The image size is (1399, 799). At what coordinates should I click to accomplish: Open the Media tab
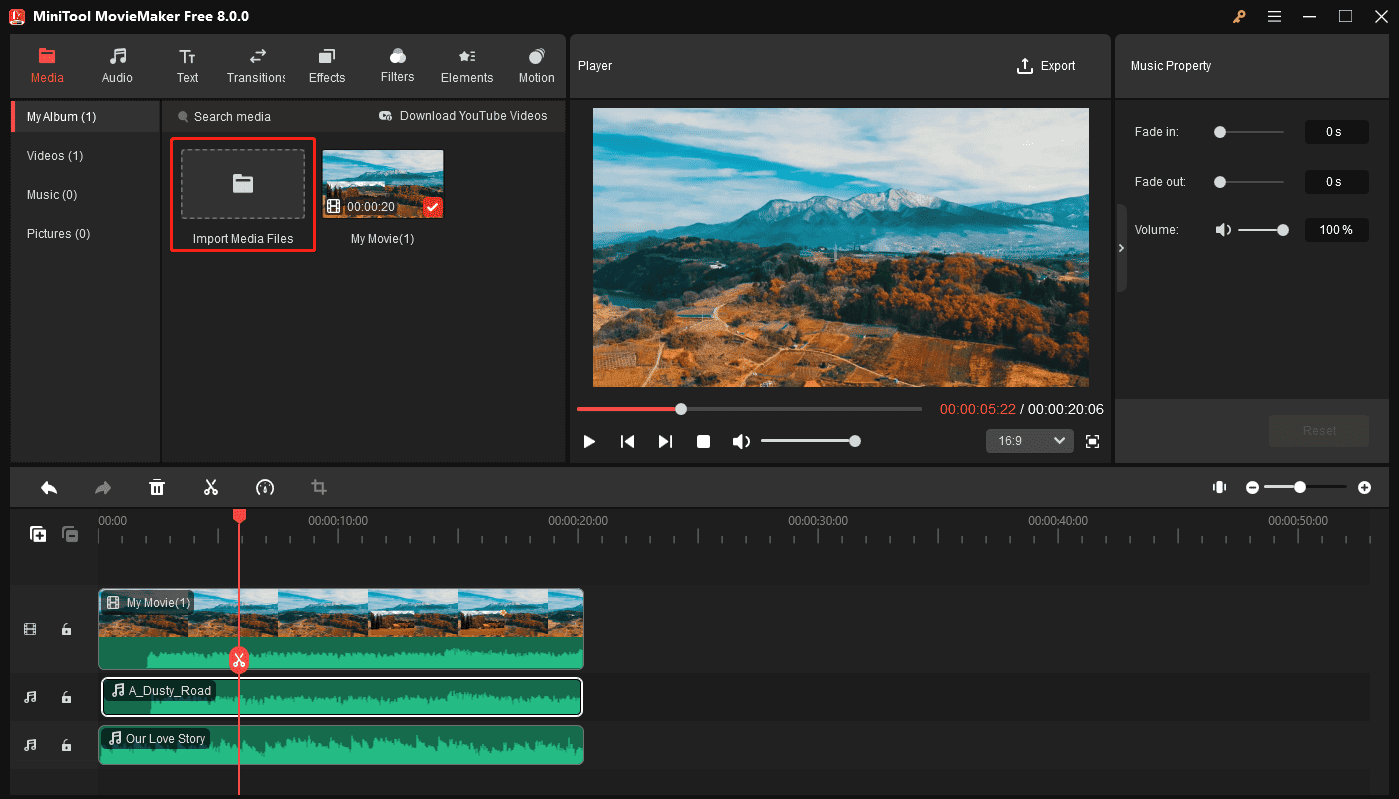click(47, 66)
